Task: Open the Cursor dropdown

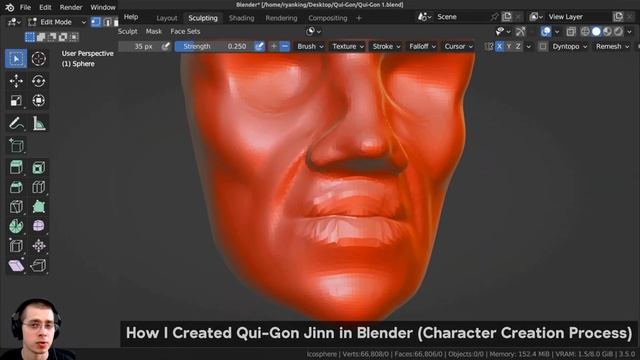Action: 458,47
